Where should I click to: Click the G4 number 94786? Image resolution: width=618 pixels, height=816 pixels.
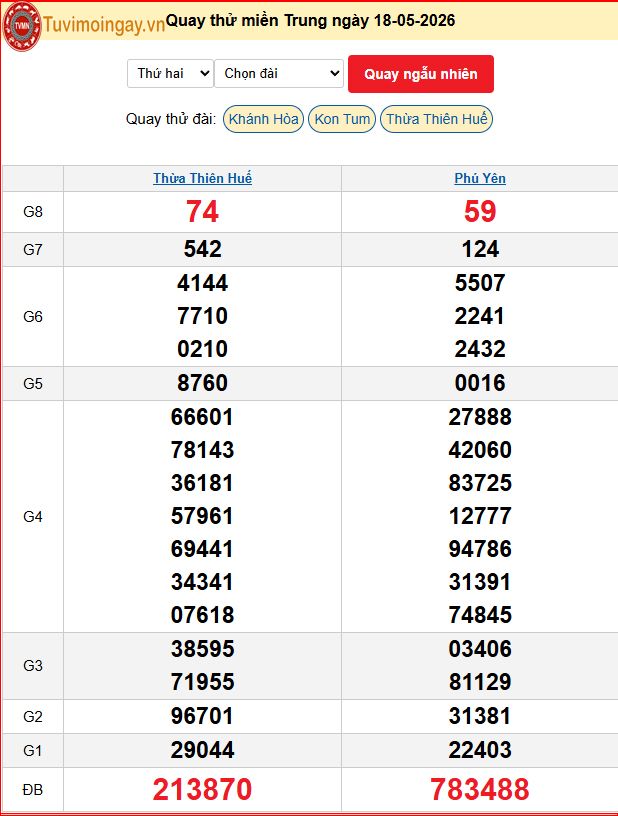pos(480,549)
